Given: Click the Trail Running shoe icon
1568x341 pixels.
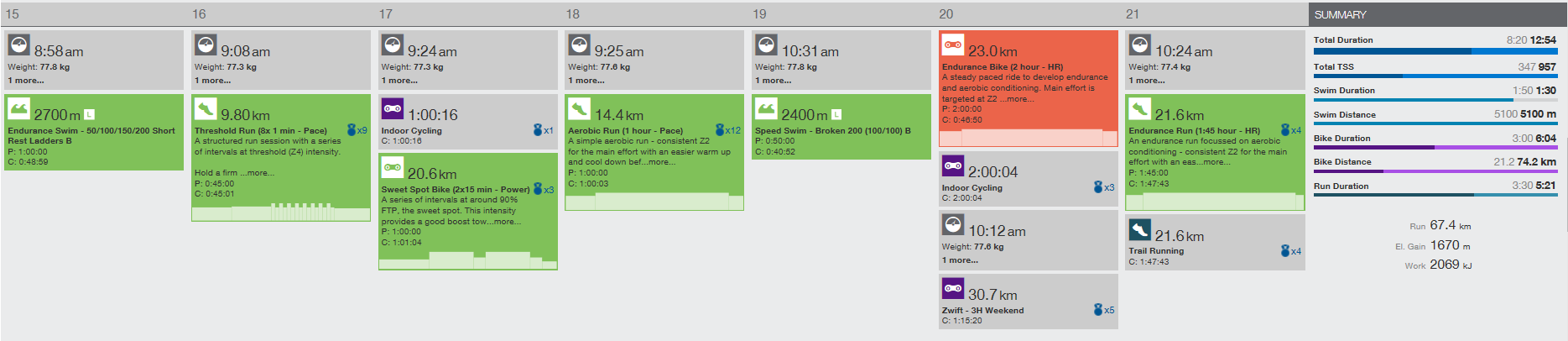Looking at the screenshot, I should pyautogui.click(x=1139, y=229).
